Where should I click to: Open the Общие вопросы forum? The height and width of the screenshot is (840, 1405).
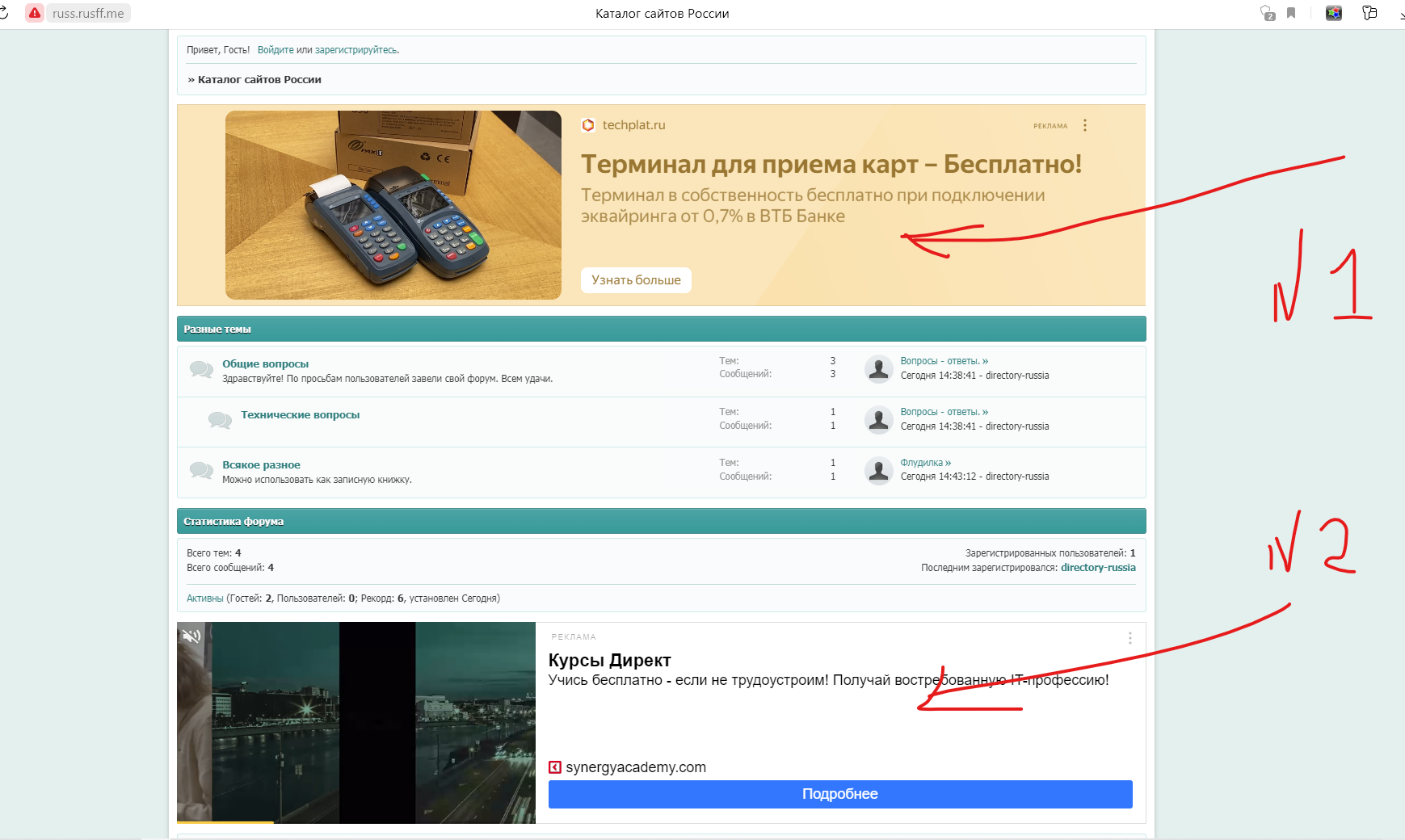point(265,364)
